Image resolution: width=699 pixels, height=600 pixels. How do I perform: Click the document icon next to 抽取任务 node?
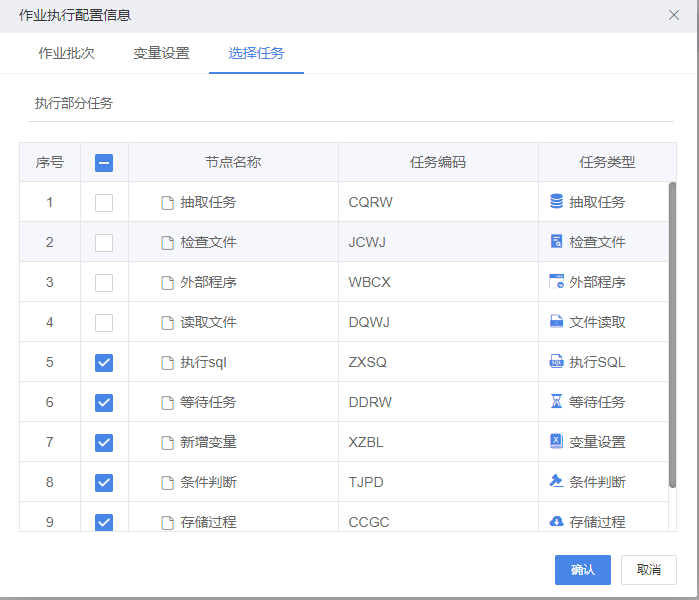[168, 203]
